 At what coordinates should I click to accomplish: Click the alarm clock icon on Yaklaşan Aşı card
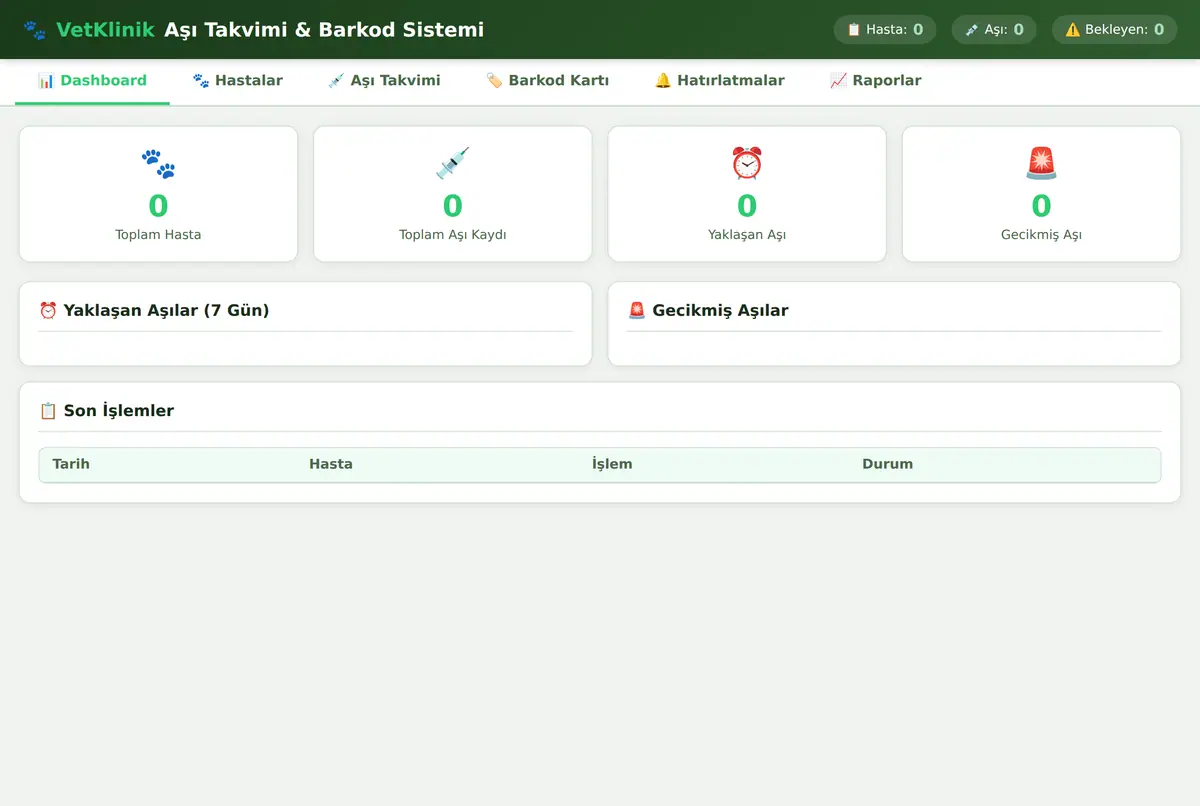747,163
